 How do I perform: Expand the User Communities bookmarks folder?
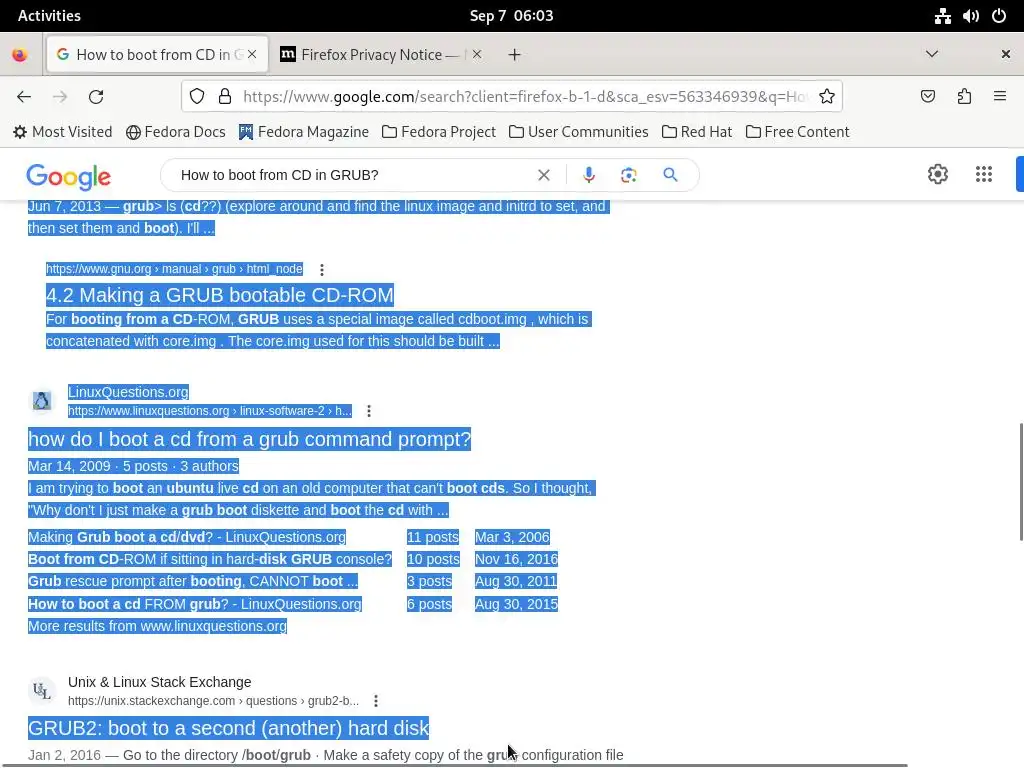579,132
